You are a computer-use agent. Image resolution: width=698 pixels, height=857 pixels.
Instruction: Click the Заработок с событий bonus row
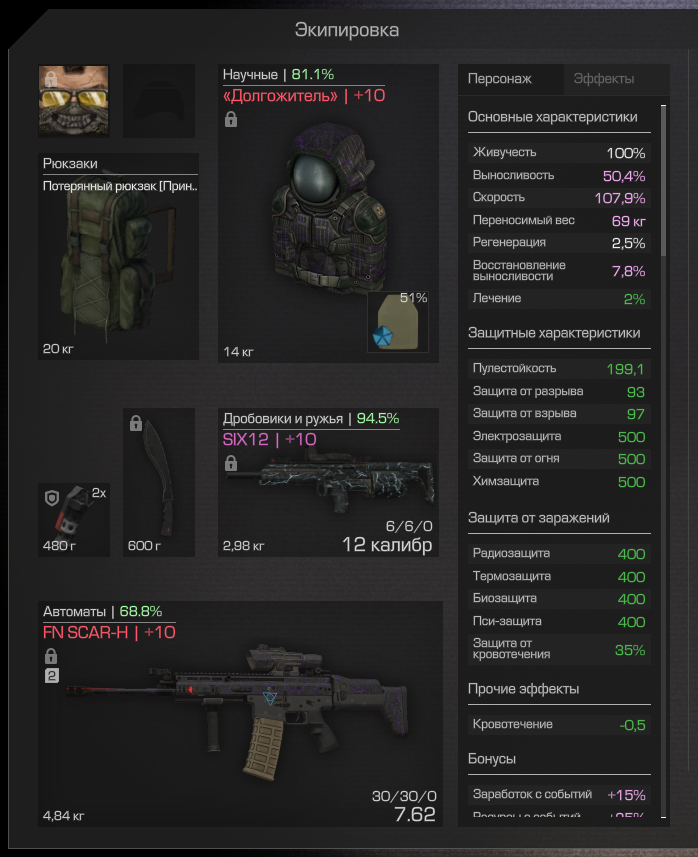point(559,795)
